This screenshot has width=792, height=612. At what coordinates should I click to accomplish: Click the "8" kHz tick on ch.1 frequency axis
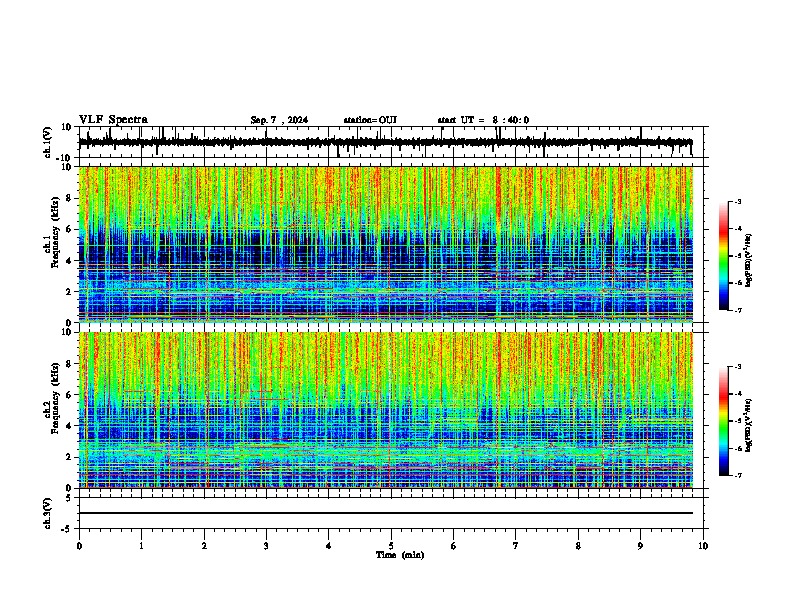pyautogui.click(x=70, y=198)
